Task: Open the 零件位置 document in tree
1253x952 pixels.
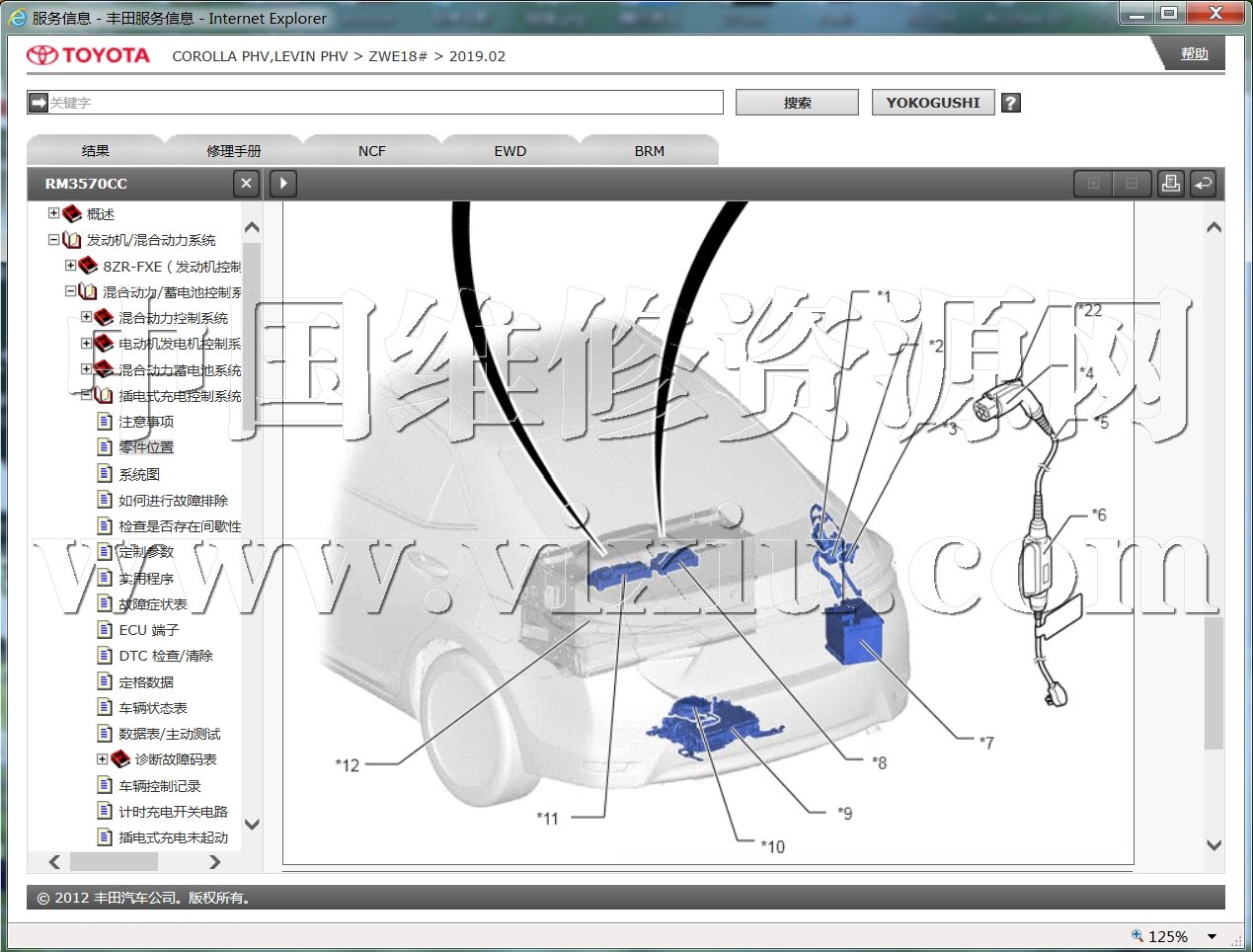Action: [x=146, y=447]
